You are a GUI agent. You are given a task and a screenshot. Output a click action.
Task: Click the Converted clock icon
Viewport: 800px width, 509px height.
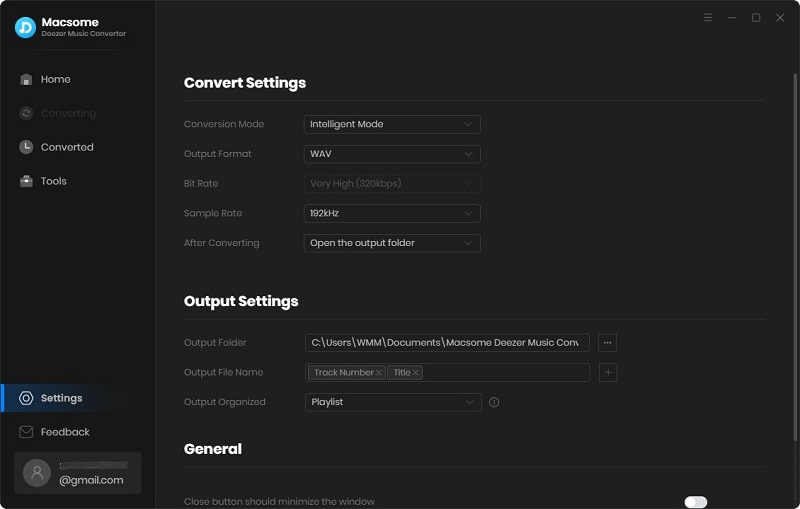26,147
